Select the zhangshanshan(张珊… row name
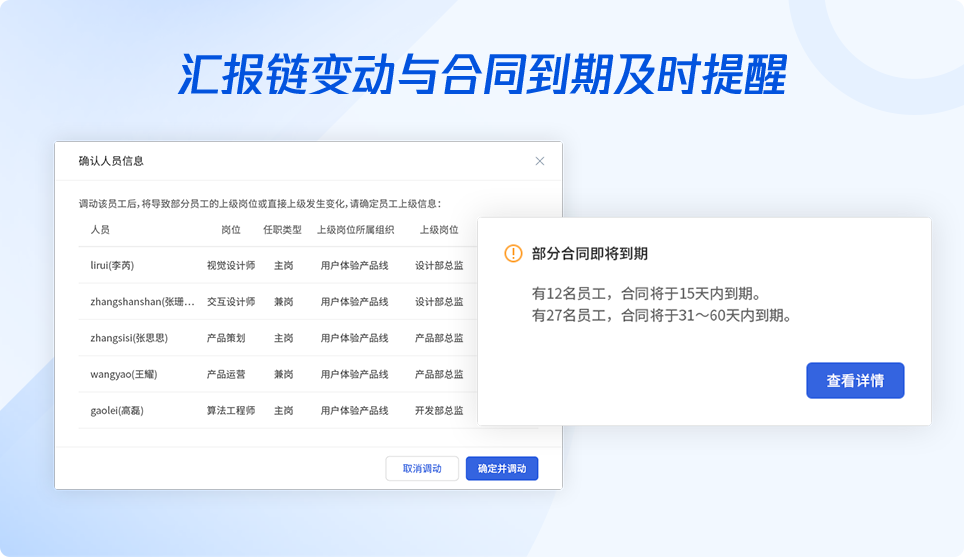This screenshot has height=557, width=964. [x=142, y=302]
